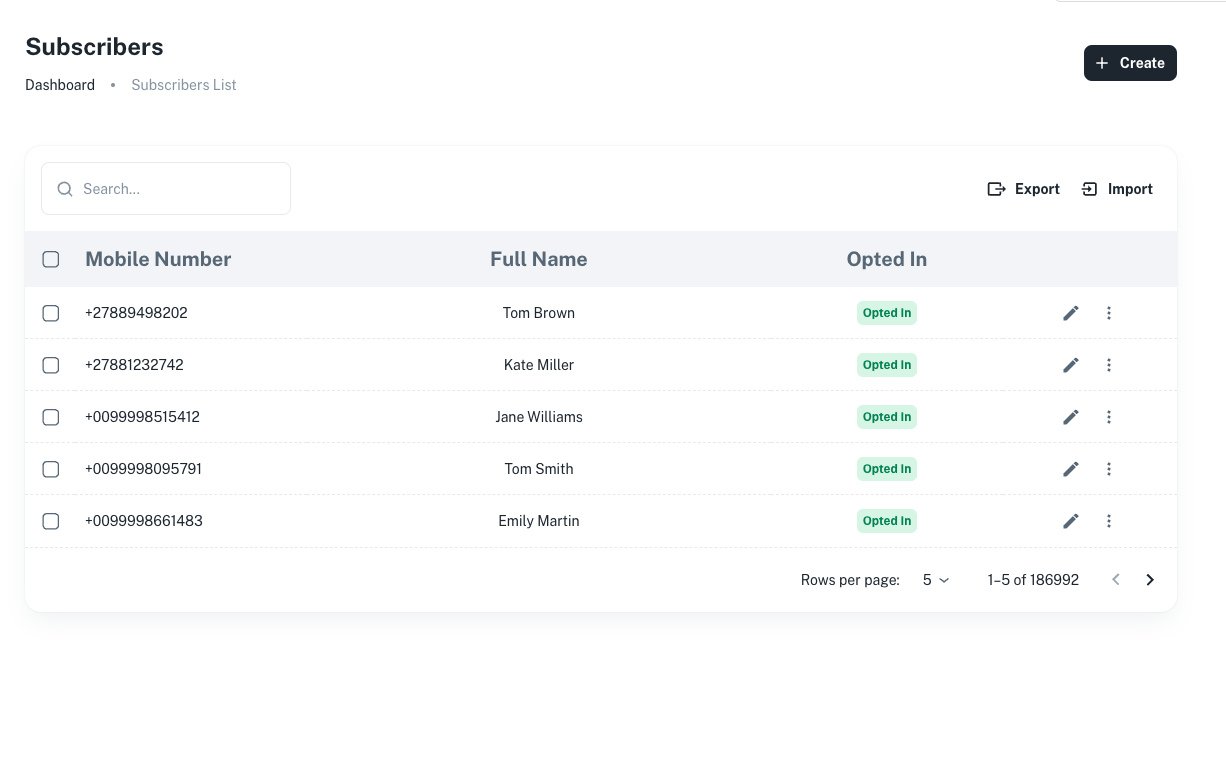Viewport: 1226px width, 761px height.
Task: Open the three-dot menu for Jane Williams
Action: 1109,417
